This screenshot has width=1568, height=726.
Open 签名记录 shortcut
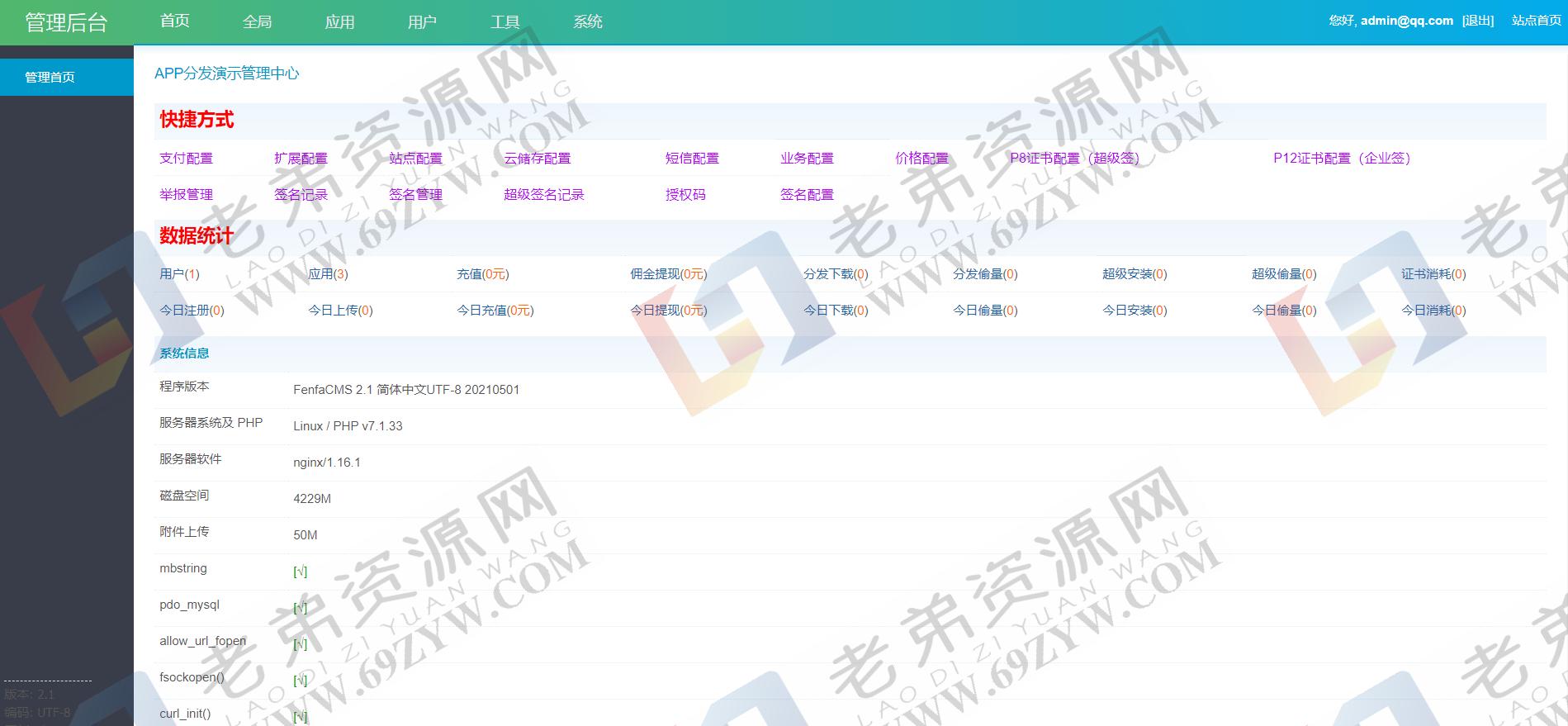(301, 194)
